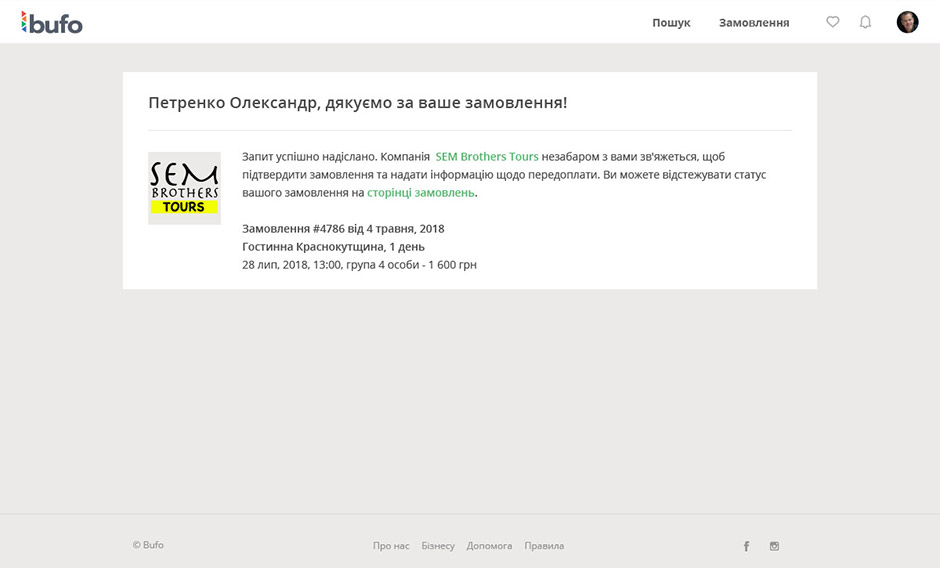
Task: Click the © Bufo copyright text
Action: point(148,545)
